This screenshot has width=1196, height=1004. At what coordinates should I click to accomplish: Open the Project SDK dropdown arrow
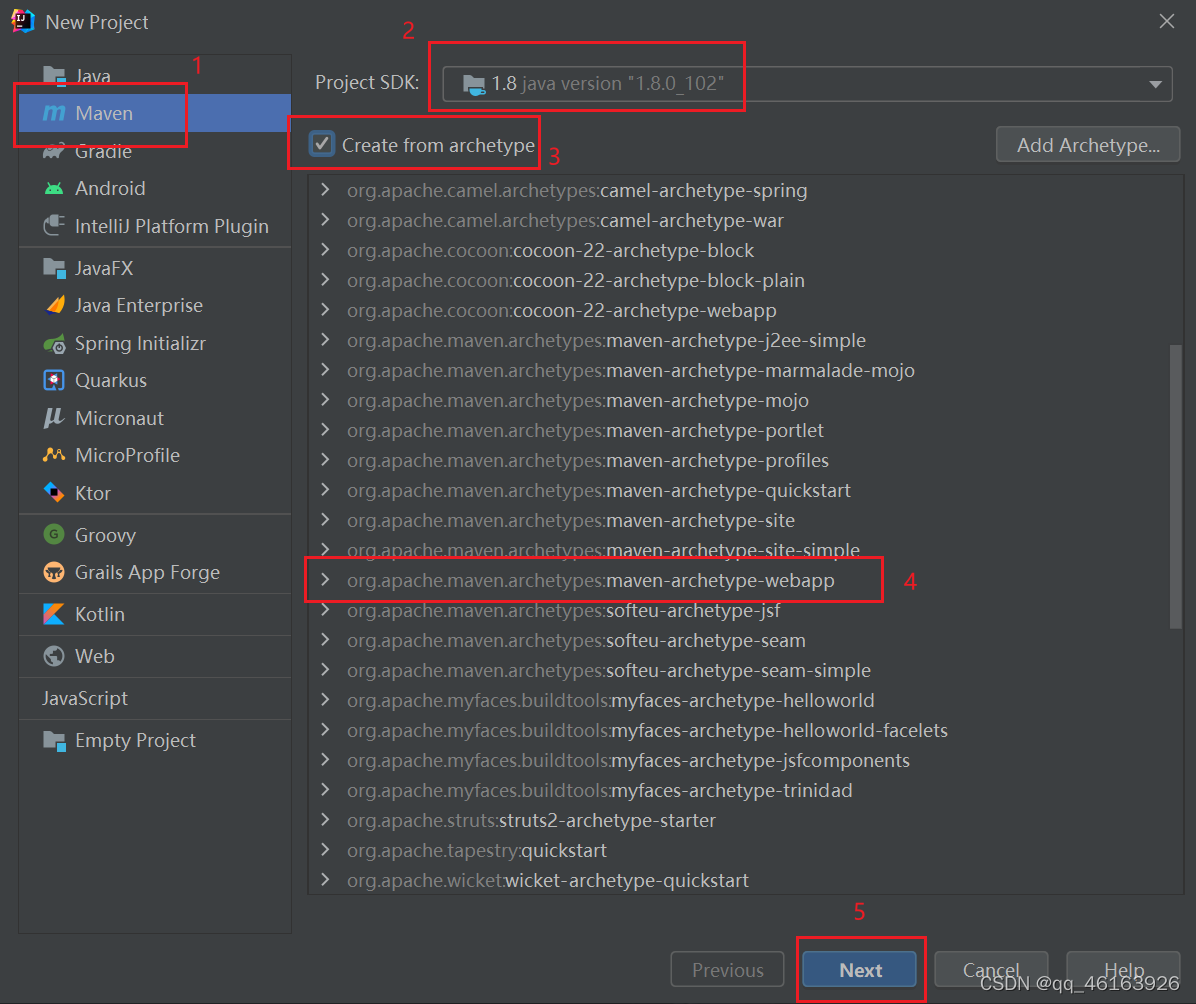(x=1155, y=84)
